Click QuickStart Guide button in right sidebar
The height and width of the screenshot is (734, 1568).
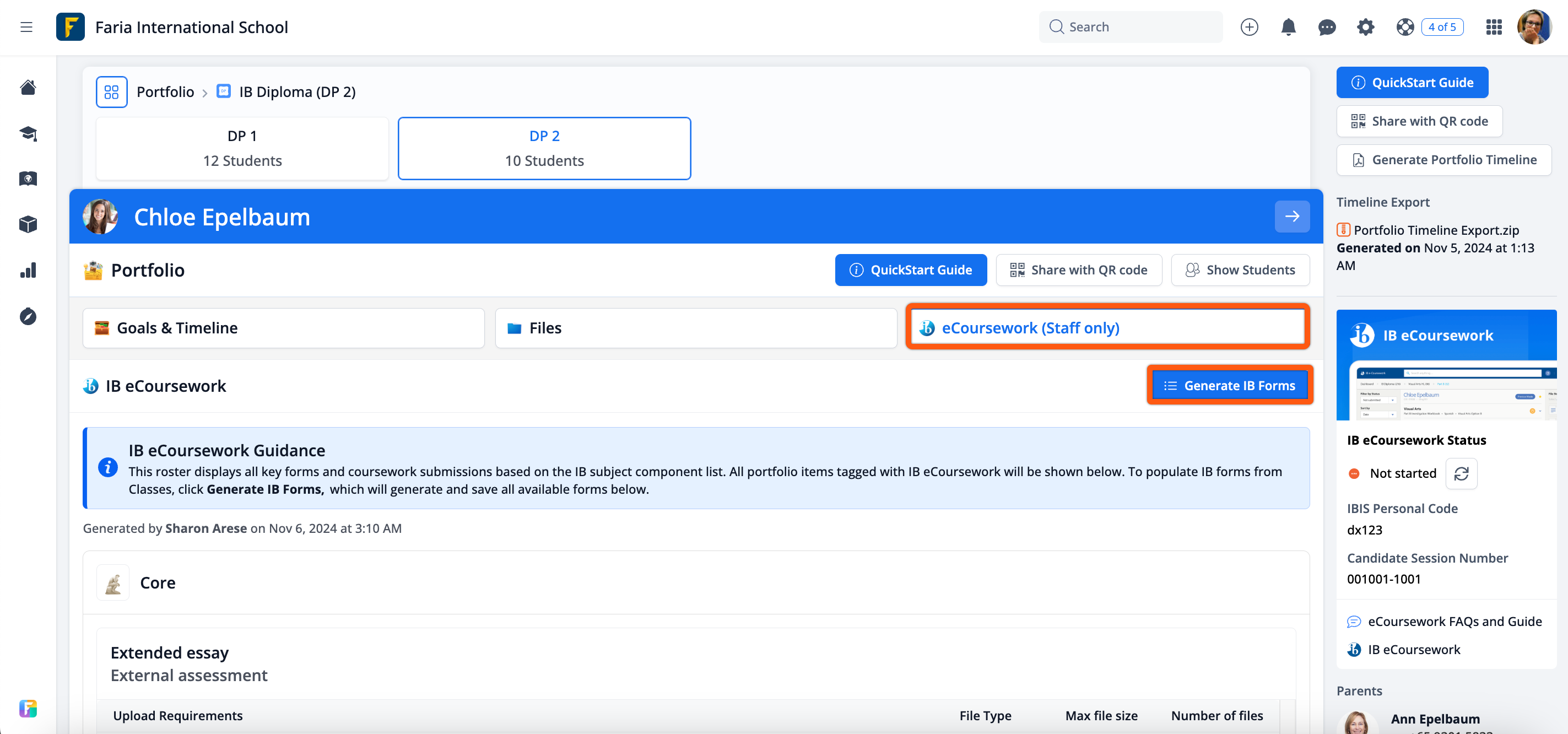click(1412, 82)
